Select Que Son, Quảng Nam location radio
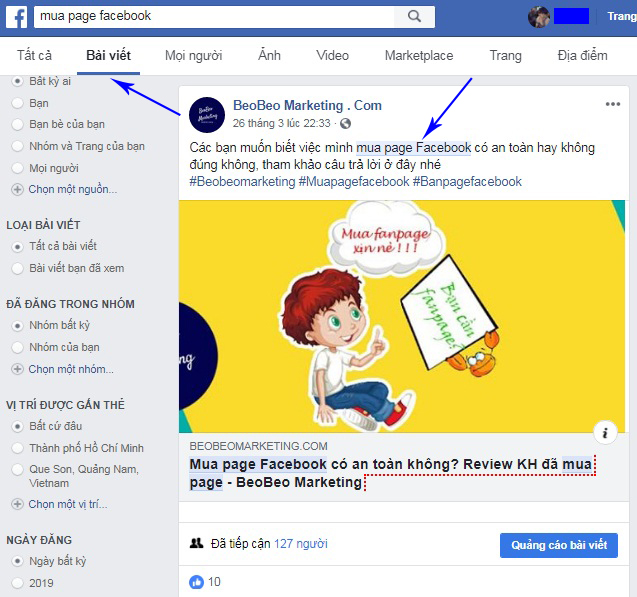Viewport: 637px width, 597px height. (17, 470)
